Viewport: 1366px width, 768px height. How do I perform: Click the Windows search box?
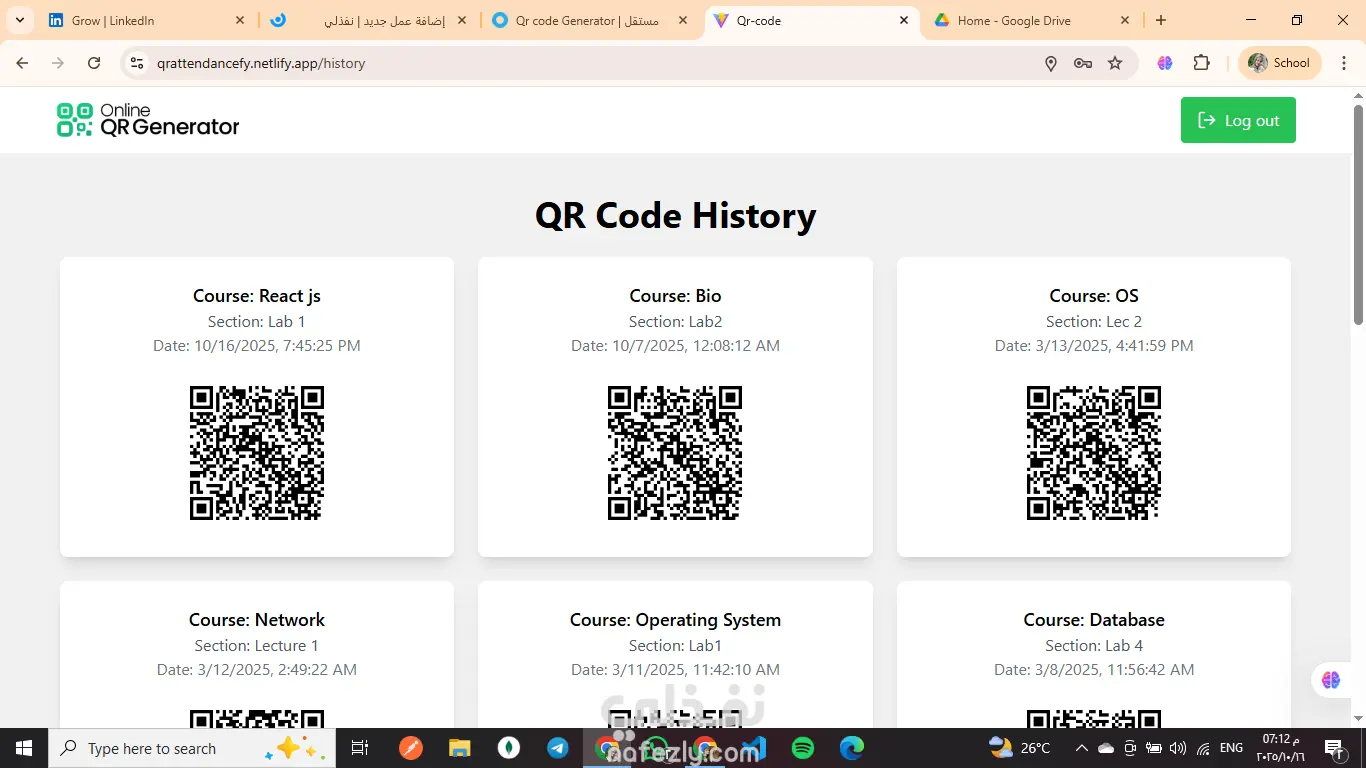192,748
